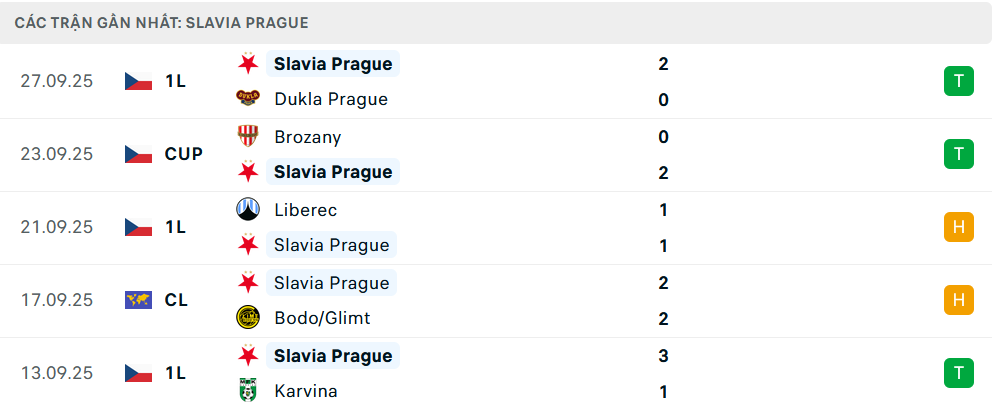Open the Bodo/Glimt team link

[322, 318]
